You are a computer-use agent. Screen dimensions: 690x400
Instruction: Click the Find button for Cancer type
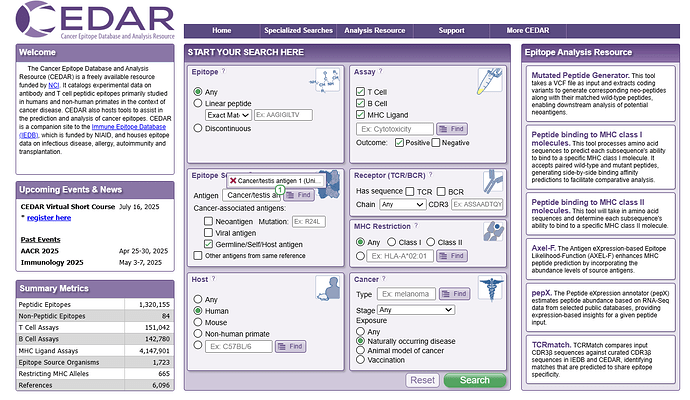[455, 294]
